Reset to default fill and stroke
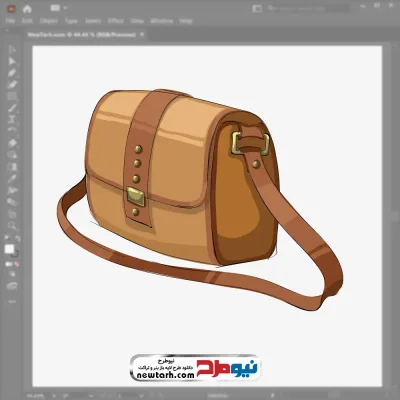 7,238
